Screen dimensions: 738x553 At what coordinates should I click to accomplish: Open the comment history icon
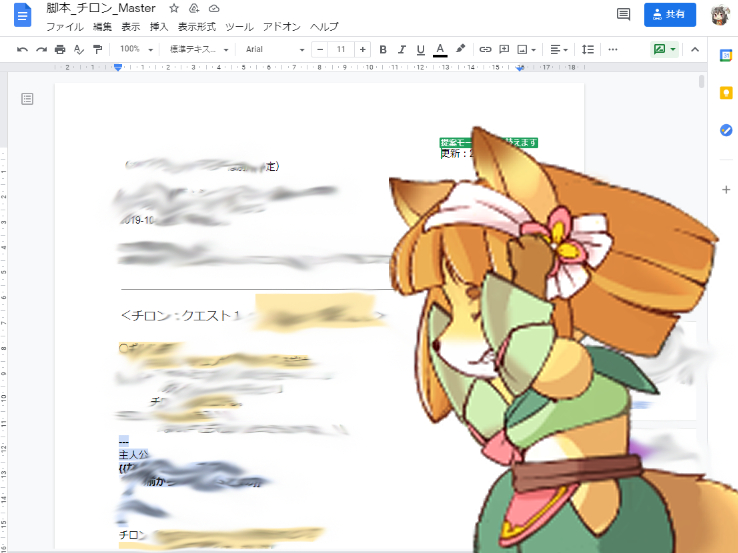pyautogui.click(x=624, y=14)
